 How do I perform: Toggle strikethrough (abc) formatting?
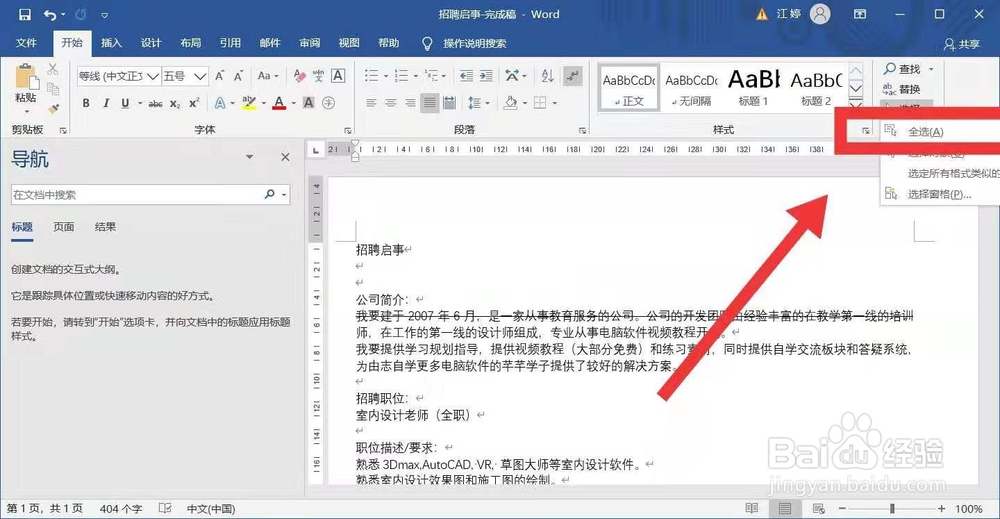coord(155,103)
